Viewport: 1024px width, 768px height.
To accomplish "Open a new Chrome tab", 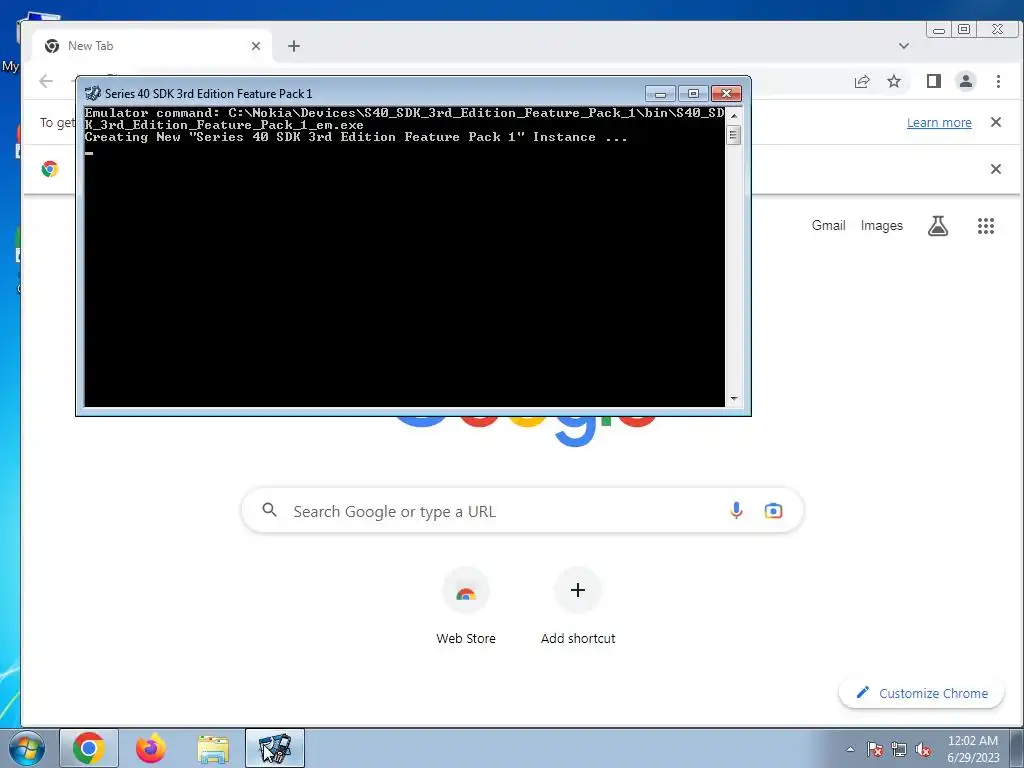I will click(x=294, y=46).
